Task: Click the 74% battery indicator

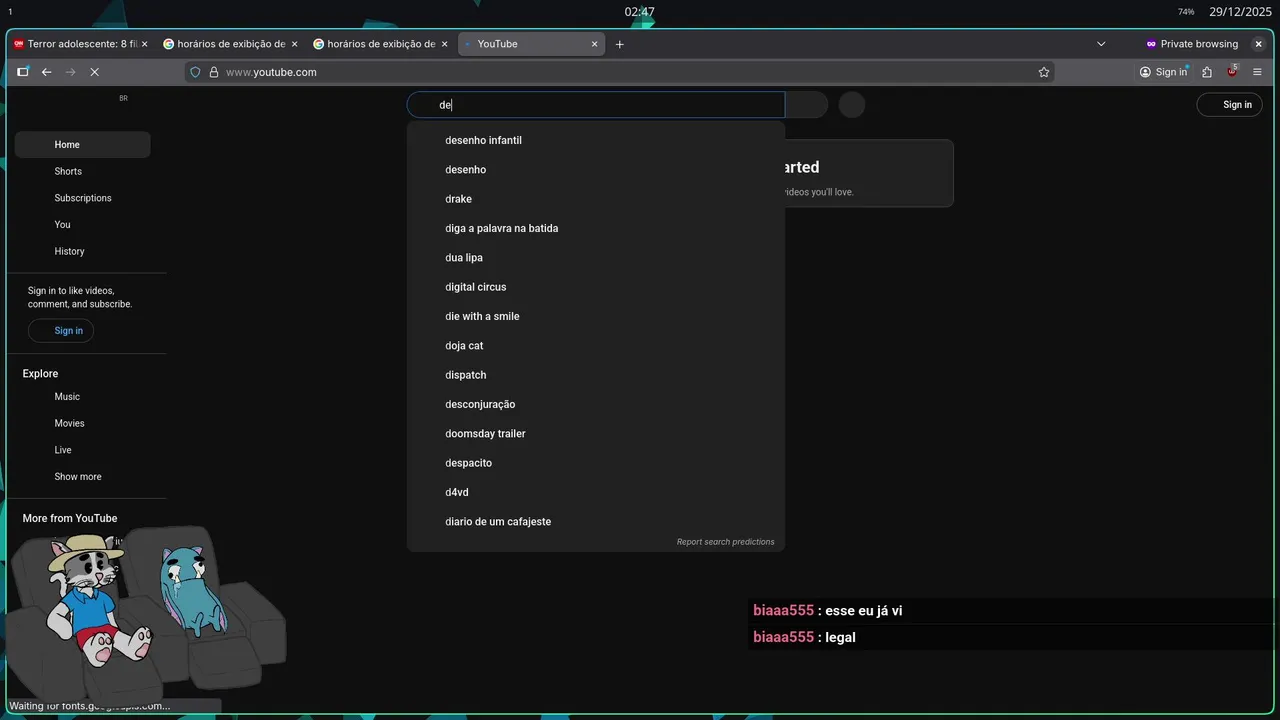Action: click(1186, 12)
